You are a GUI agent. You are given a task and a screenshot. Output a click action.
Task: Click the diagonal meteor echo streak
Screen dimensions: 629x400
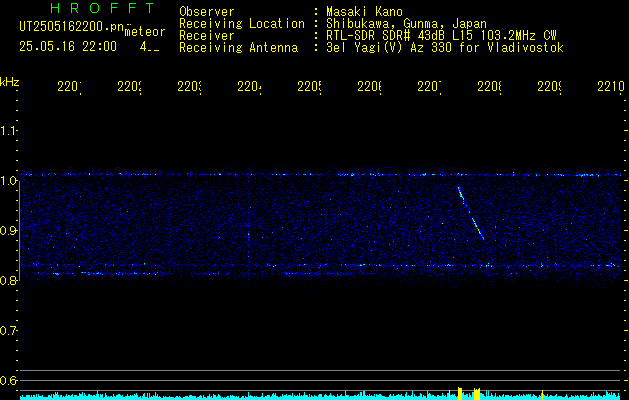tap(471, 213)
